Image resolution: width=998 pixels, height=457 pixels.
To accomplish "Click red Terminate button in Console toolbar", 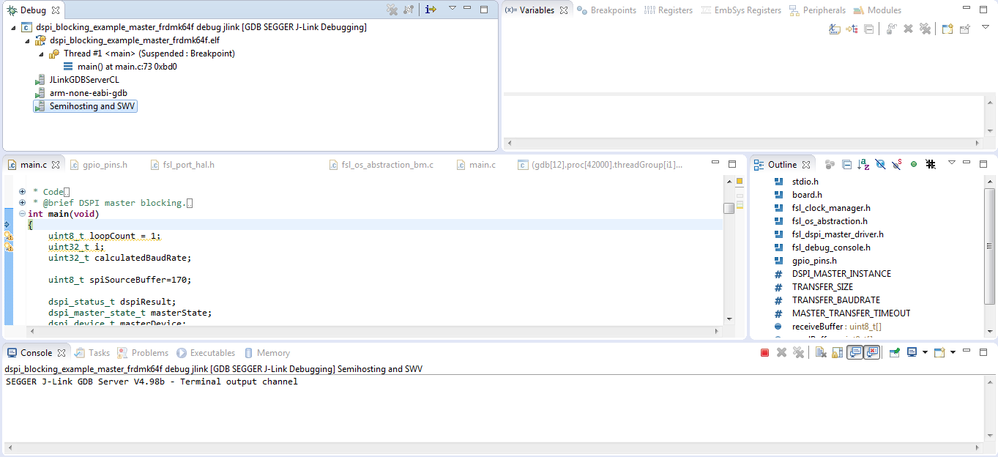I will click(765, 353).
